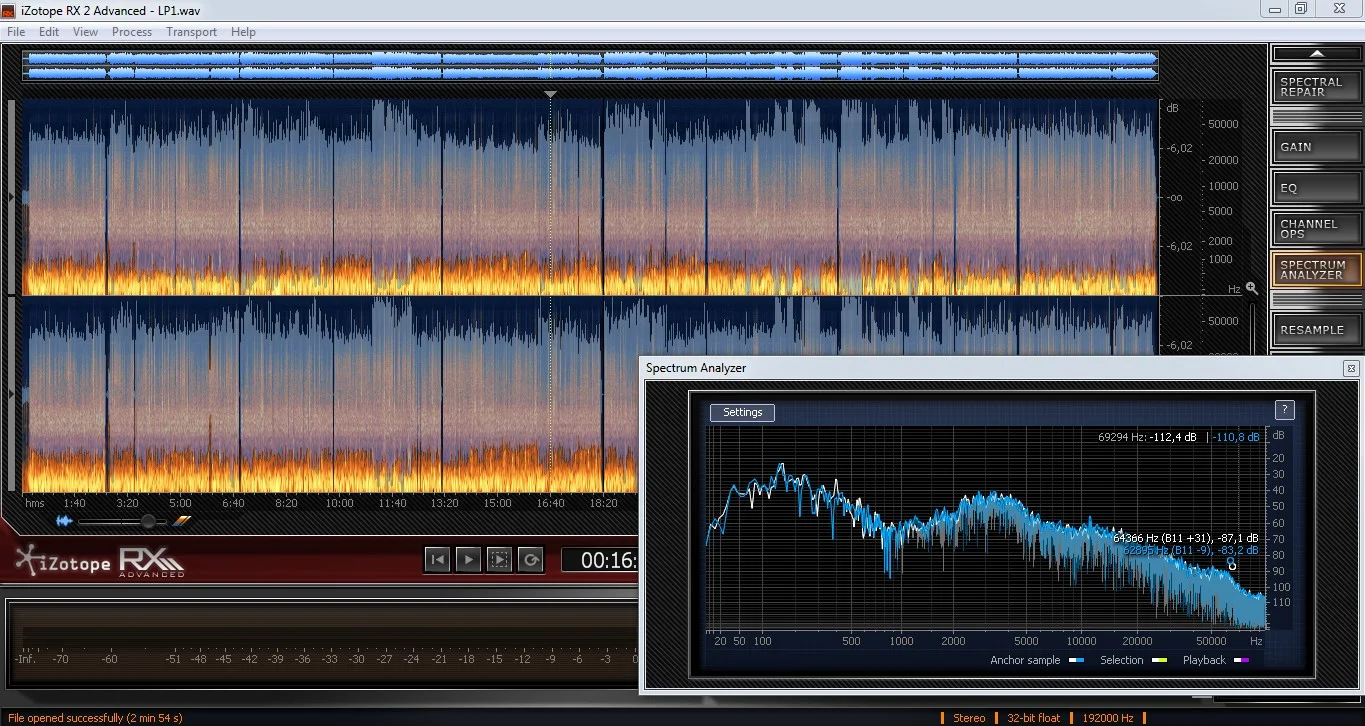Click the spectrogram view icon right of slider
Screen dimensions: 1365x726
point(181,521)
